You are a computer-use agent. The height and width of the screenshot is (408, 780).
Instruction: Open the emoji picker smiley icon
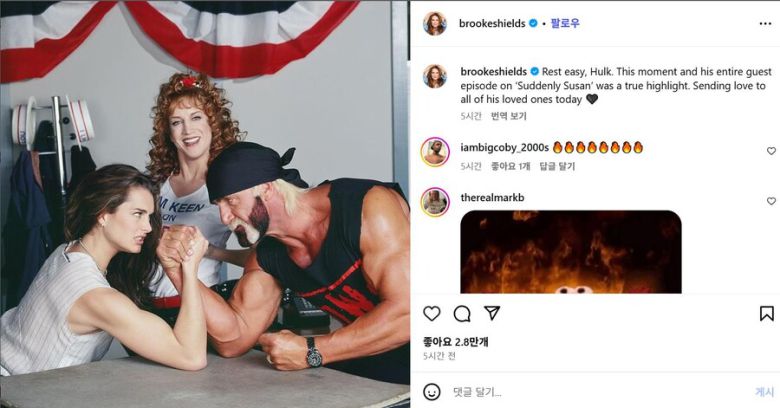pos(432,392)
